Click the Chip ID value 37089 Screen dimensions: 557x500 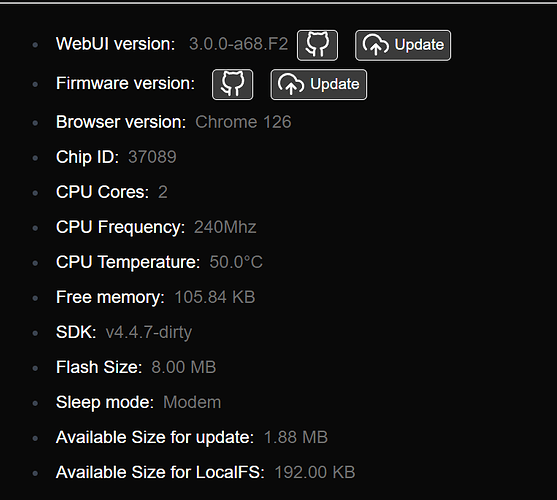click(x=152, y=157)
